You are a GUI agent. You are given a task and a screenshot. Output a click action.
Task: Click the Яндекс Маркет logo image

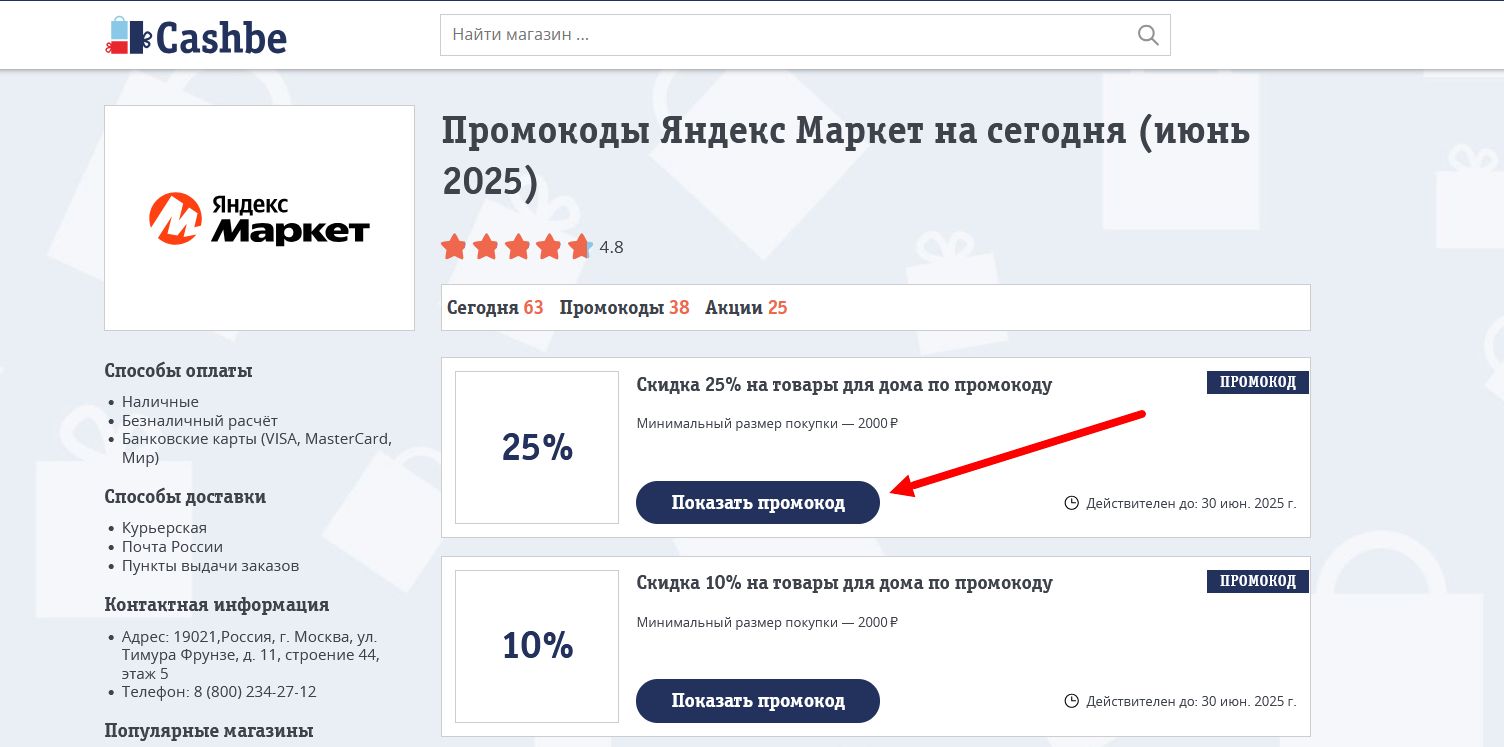tap(259, 218)
